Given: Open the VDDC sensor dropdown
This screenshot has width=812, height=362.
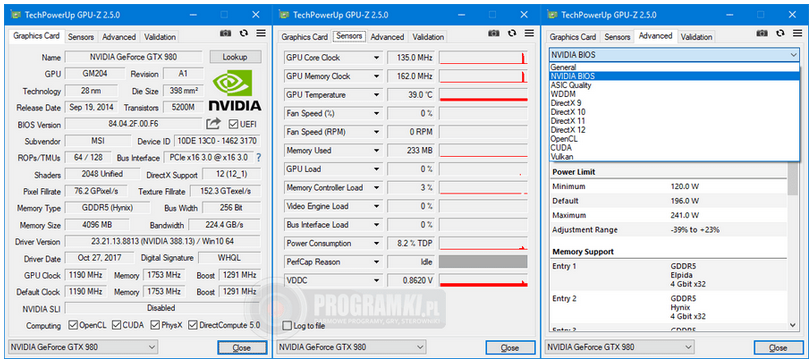Looking at the screenshot, I should click(x=376, y=281).
